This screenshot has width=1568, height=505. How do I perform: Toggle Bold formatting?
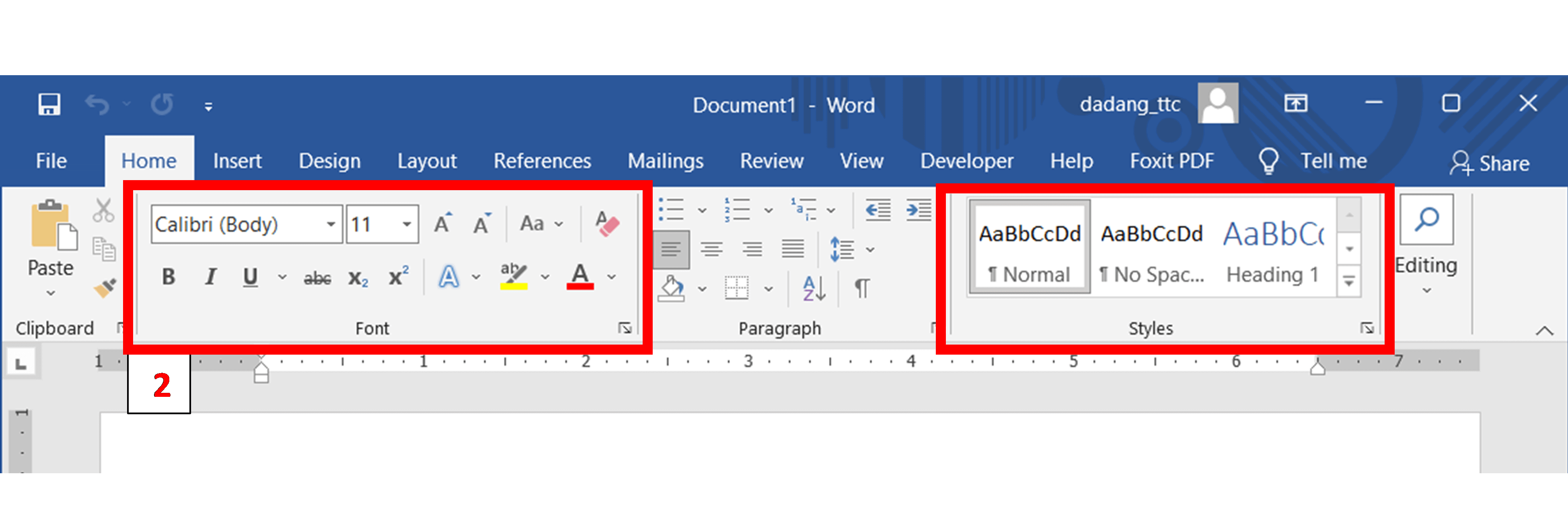pyautogui.click(x=169, y=277)
